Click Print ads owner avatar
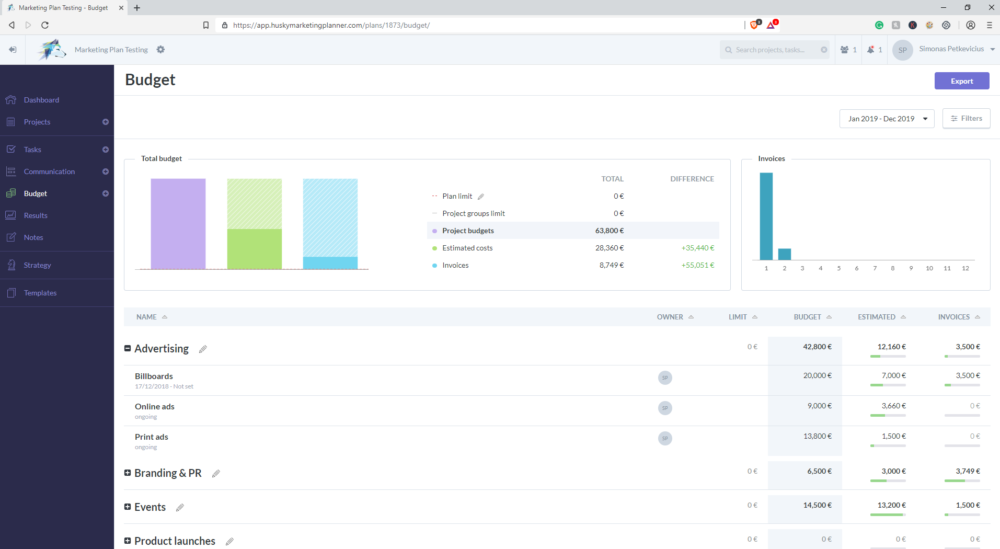 pyautogui.click(x=665, y=438)
